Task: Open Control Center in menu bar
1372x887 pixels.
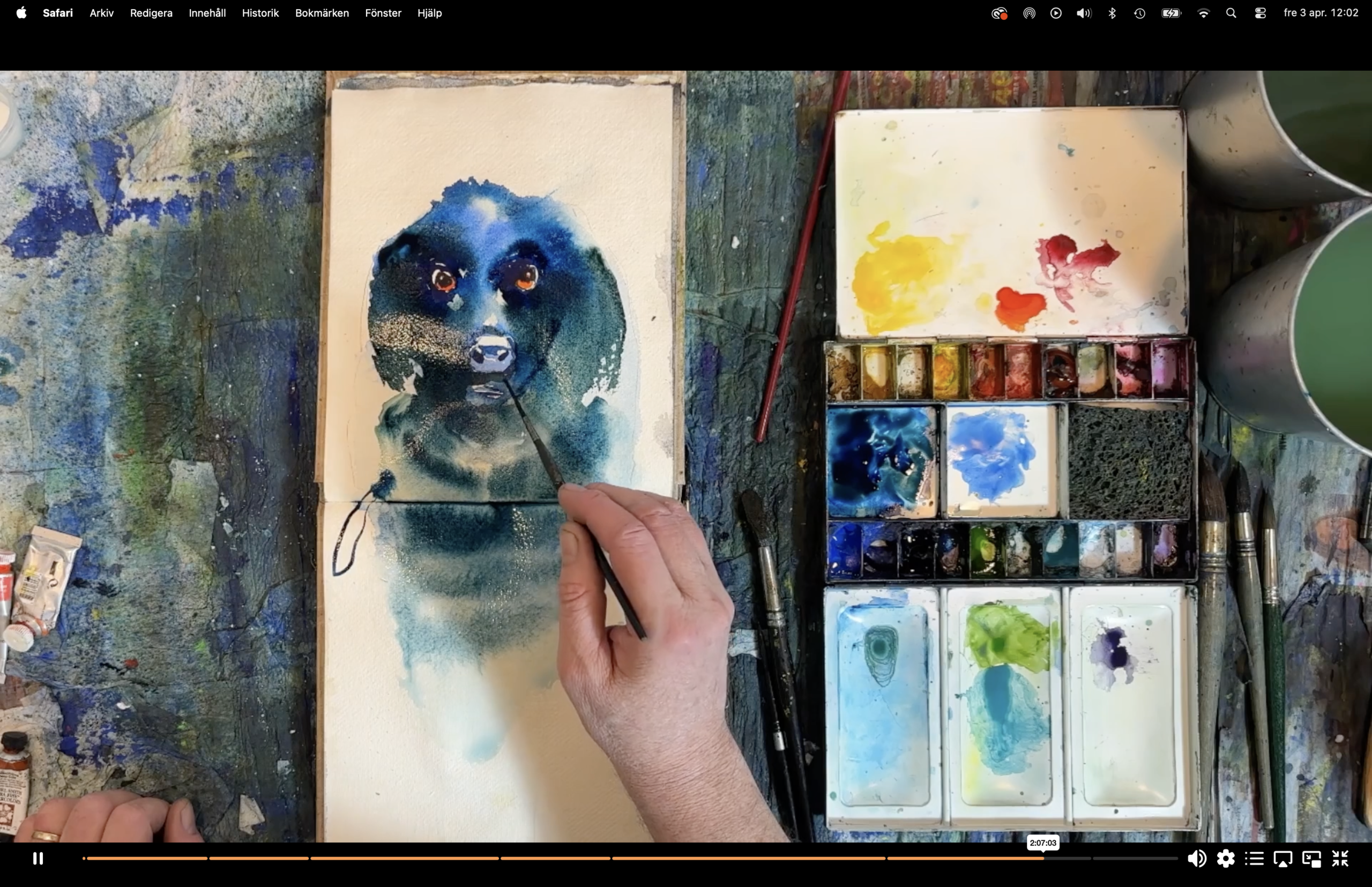Action: click(1261, 13)
